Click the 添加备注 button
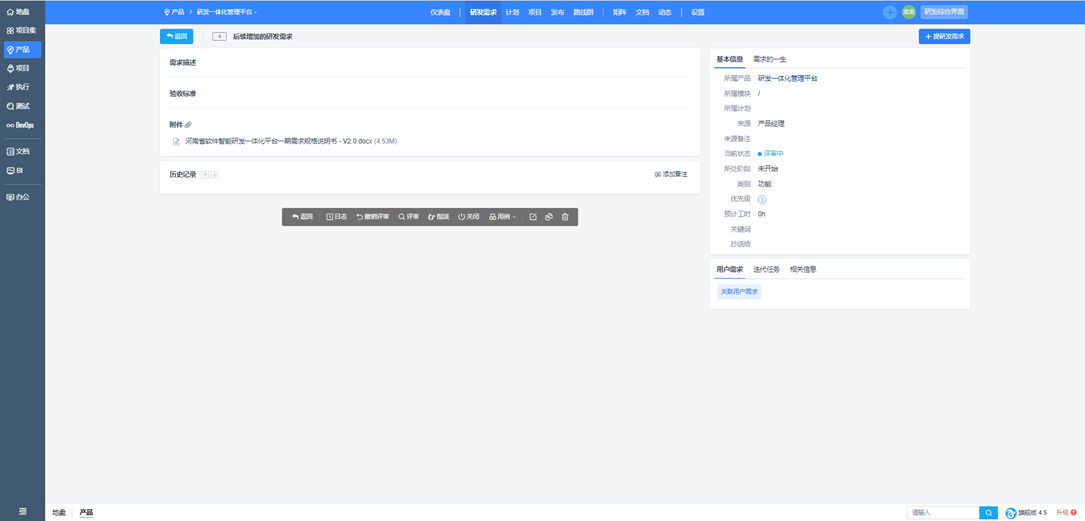1085x521 pixels. [x=671, y=174]
